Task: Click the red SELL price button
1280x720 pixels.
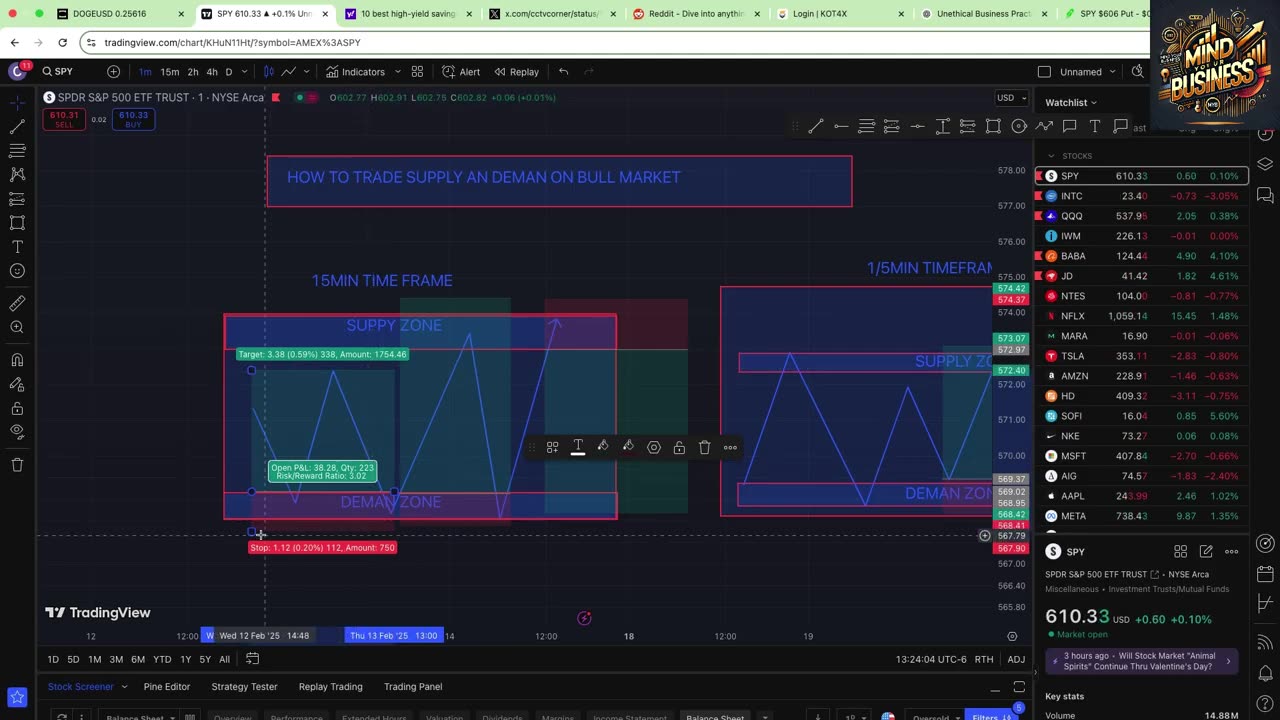Action: [x=64, y=119]
